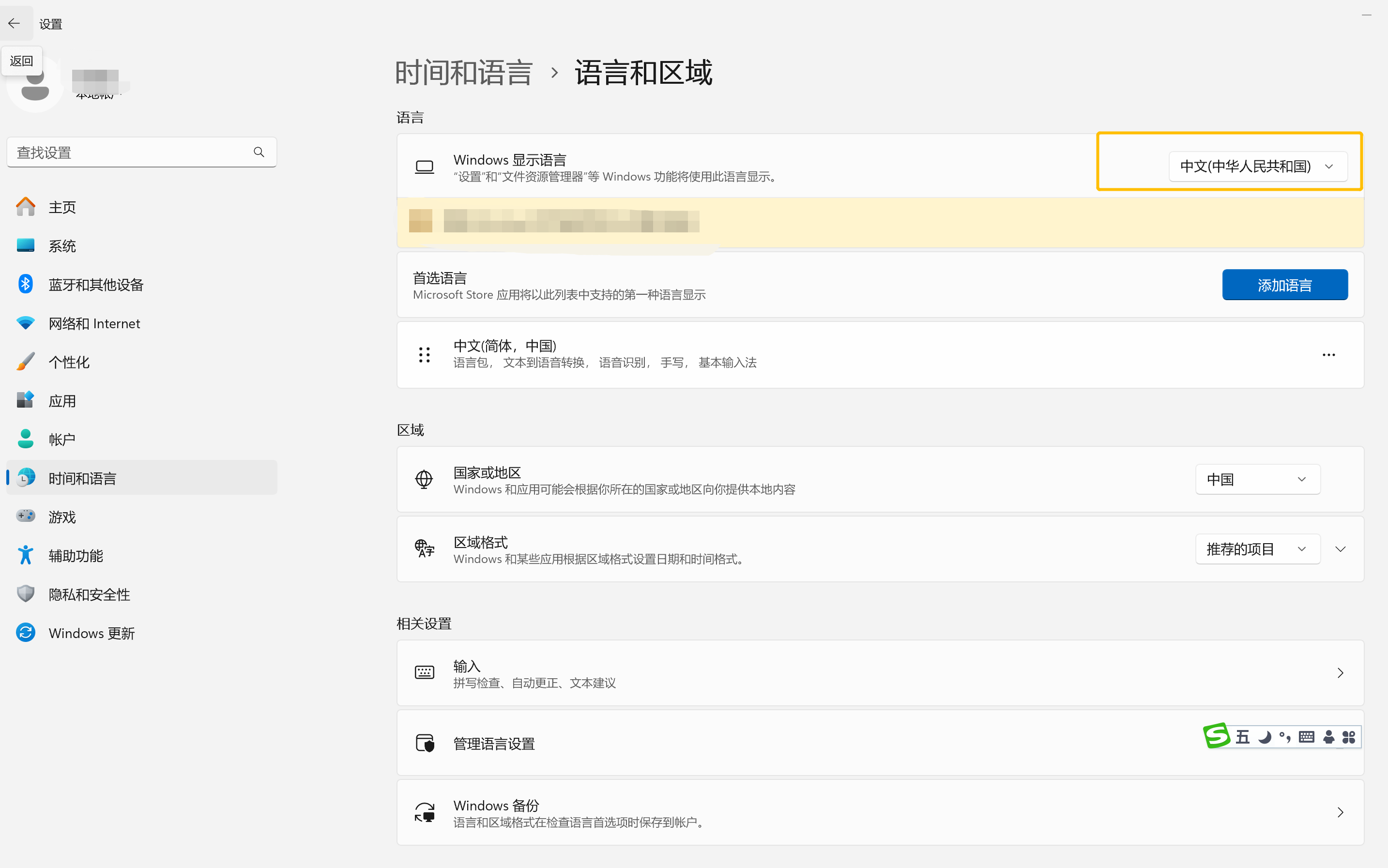Expand the 区域格式 section chevron
This screenshot has width=1388, height=868.
coord(1341,549)
